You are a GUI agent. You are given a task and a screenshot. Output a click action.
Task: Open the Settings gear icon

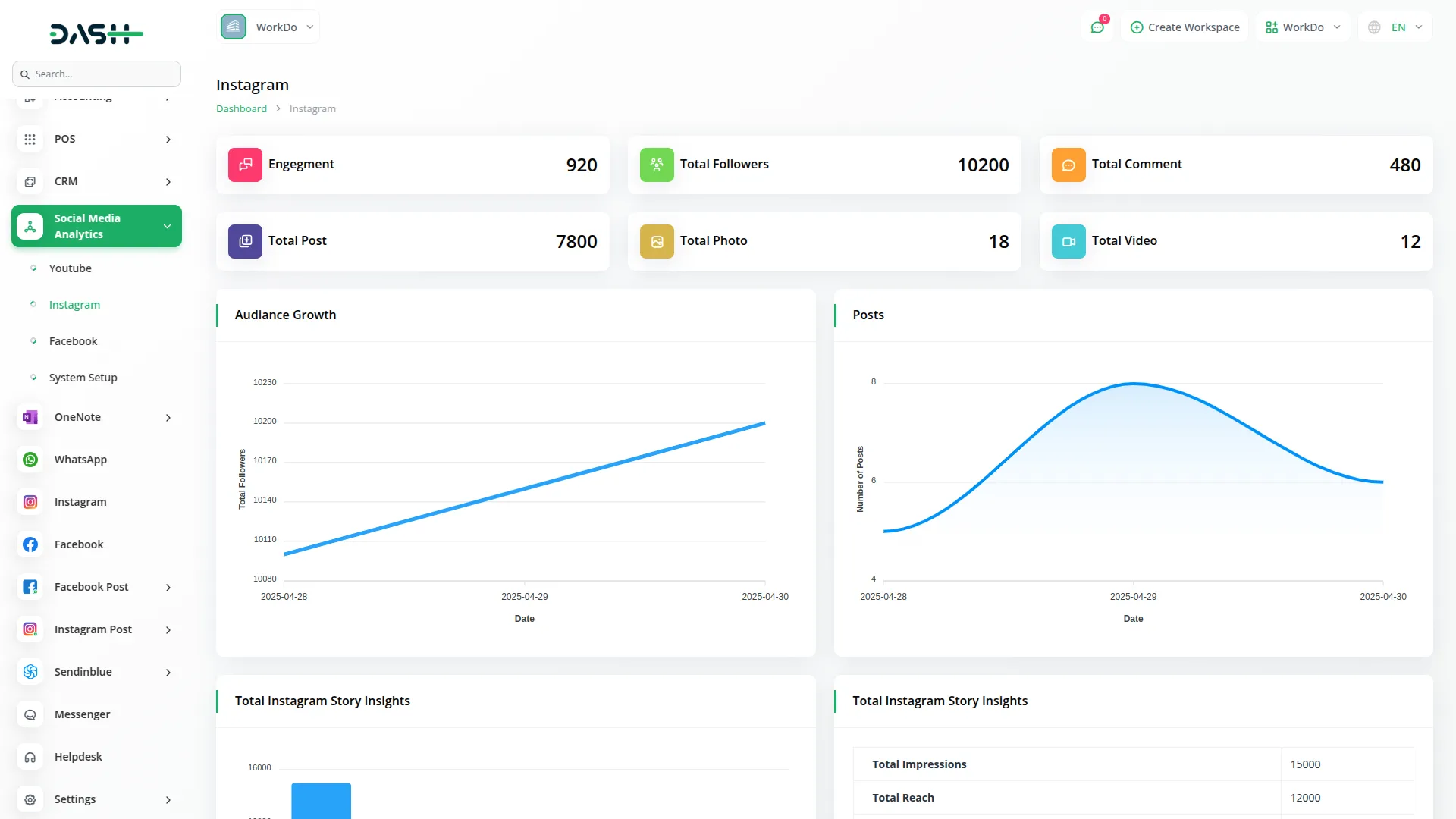click(x=30, y=799)
